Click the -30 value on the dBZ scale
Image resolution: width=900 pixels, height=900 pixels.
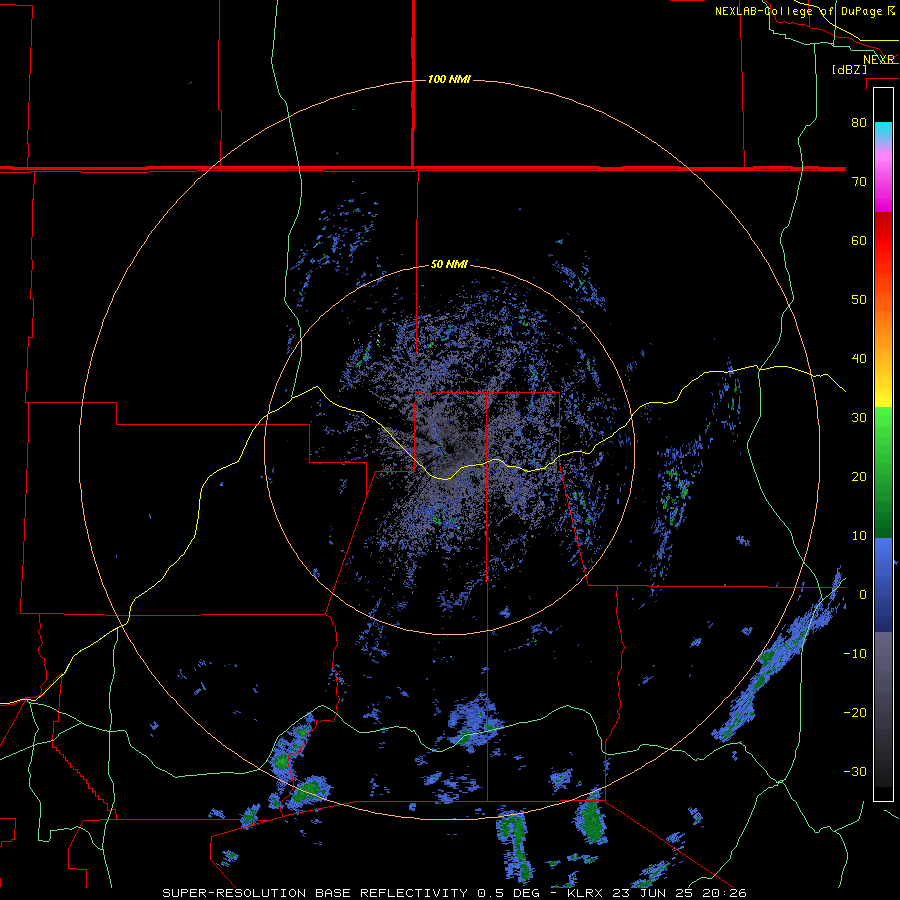click(x=855, y=771)
